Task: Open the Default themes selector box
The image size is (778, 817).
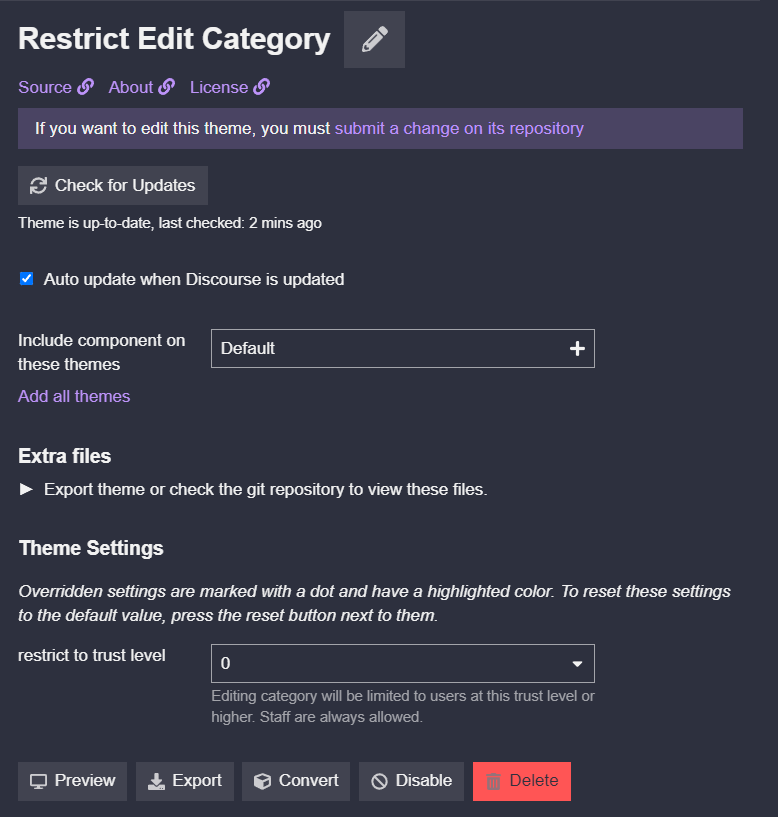Action: click(403, 349)
